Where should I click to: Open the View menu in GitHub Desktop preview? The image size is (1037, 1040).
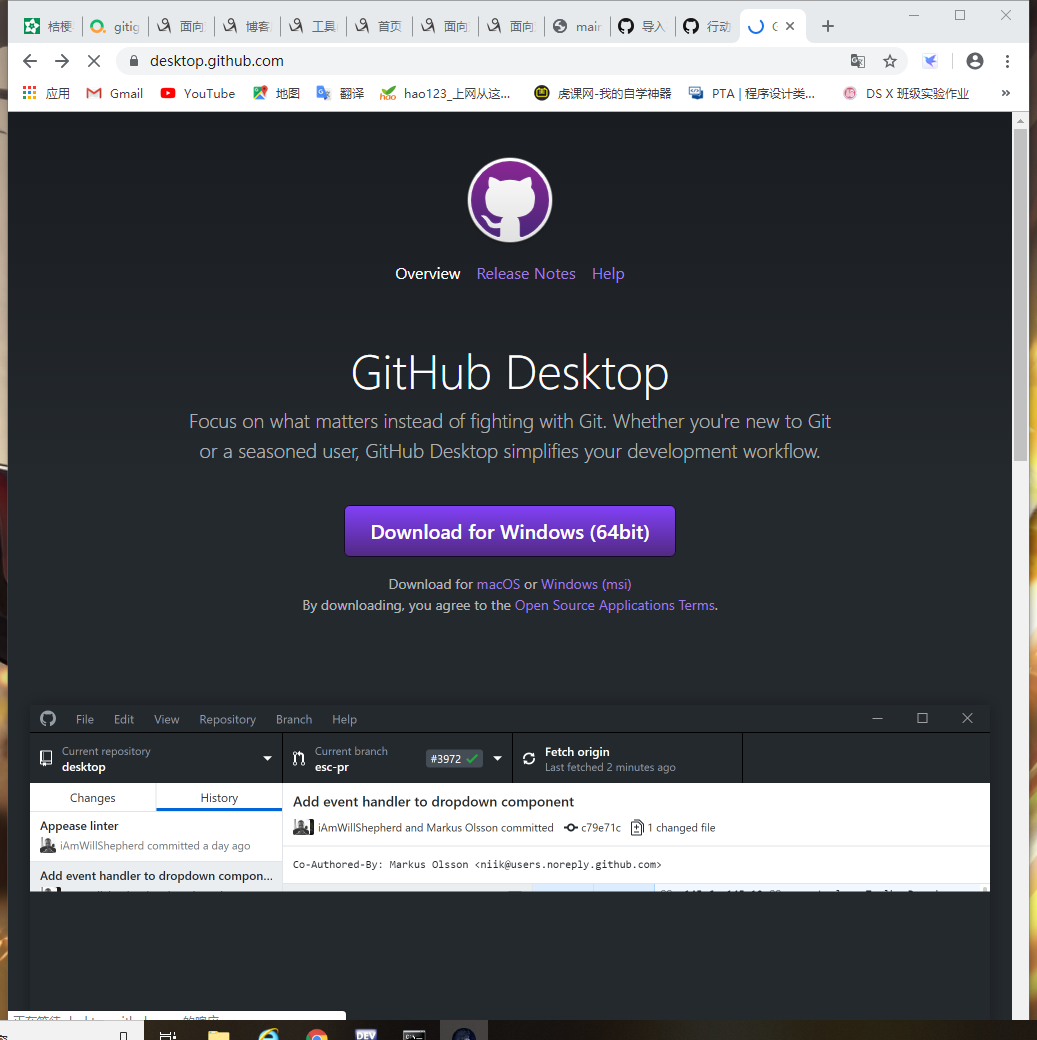167,719
